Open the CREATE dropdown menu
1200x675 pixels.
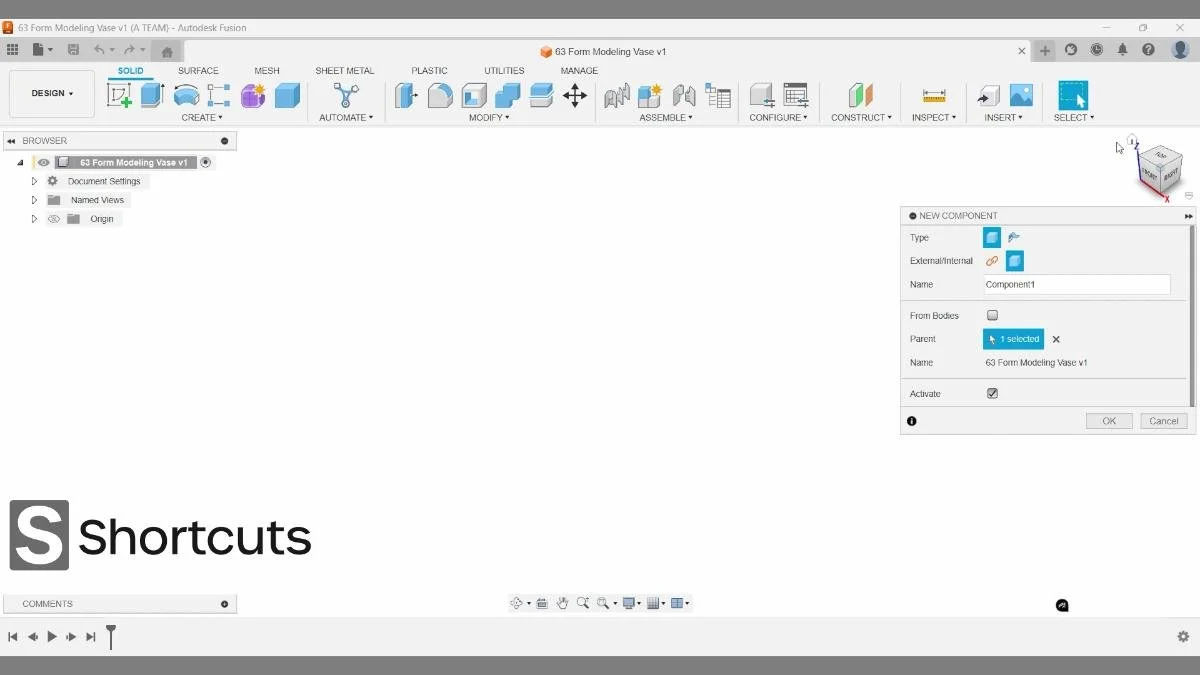(202, 118)
